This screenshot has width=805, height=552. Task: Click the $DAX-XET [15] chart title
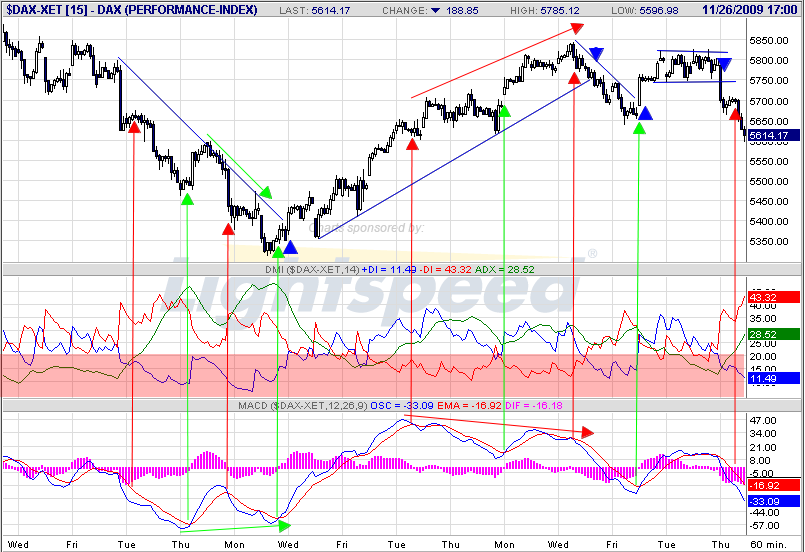pos(131,10)
